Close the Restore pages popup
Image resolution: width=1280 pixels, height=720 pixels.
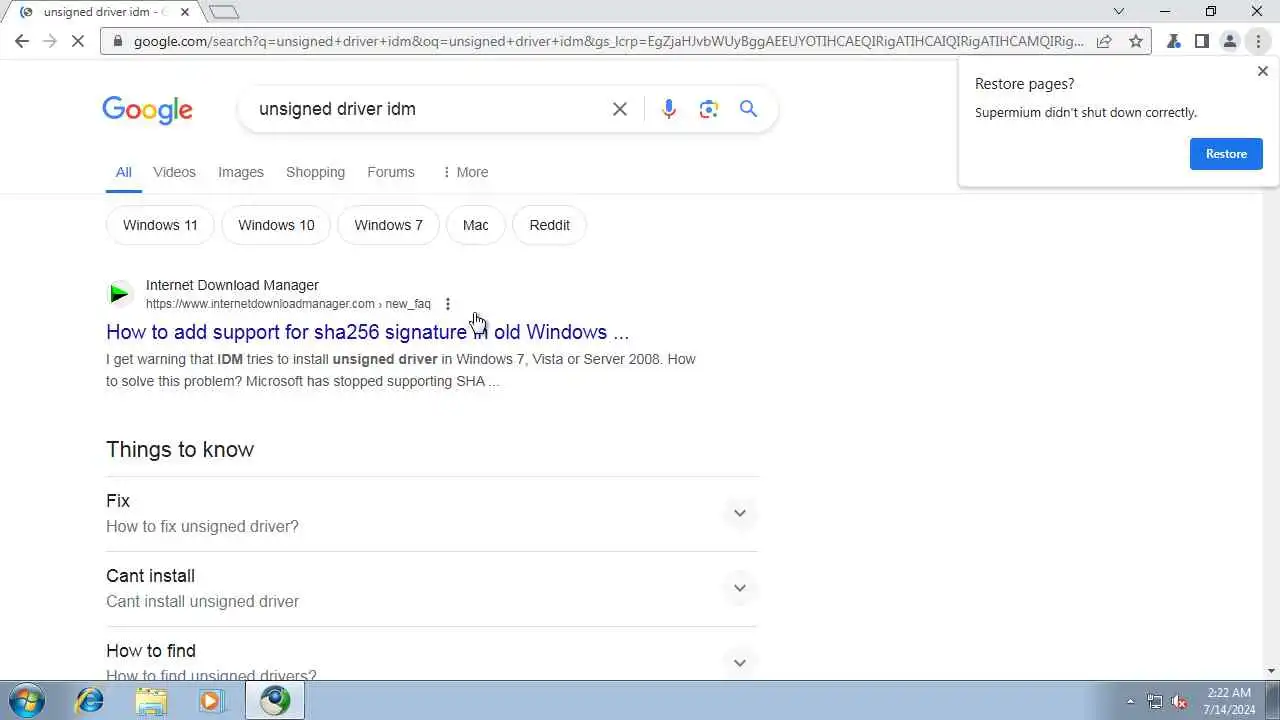point(1262,71)
